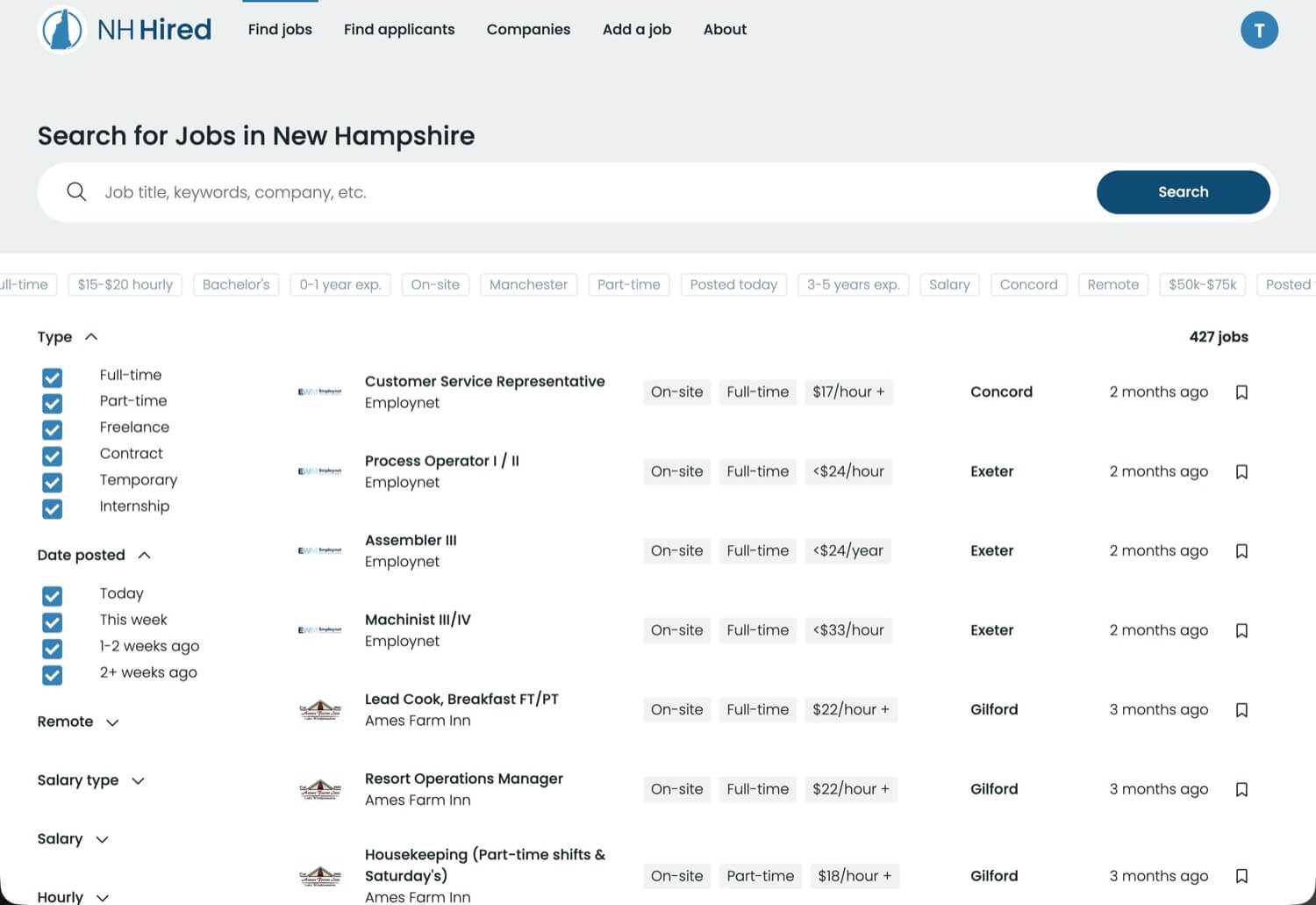Apply the On-site quick filter chip

tap(435, 284)
